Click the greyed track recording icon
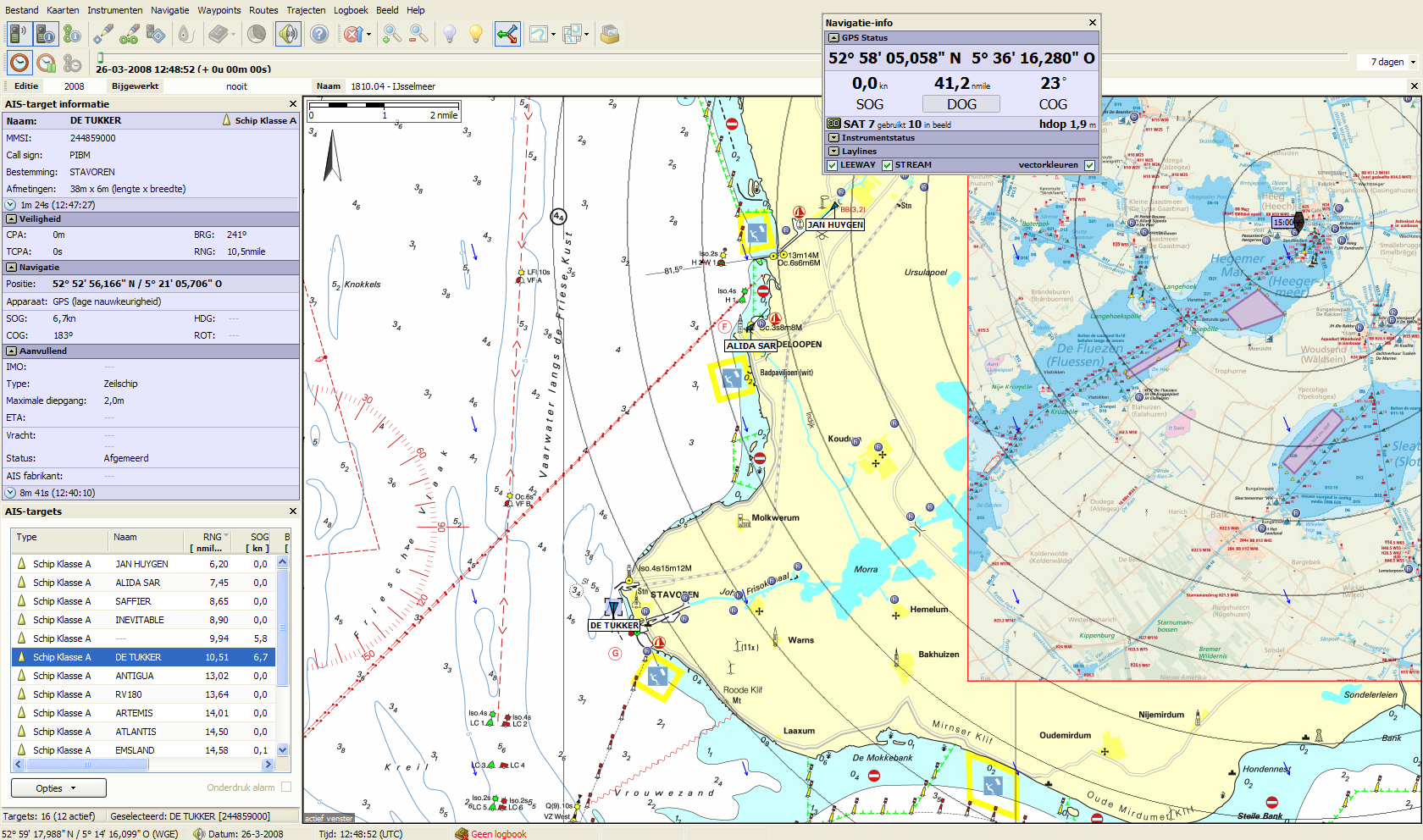This screenshot has width=1423, height=840. (x=185, y=34)
